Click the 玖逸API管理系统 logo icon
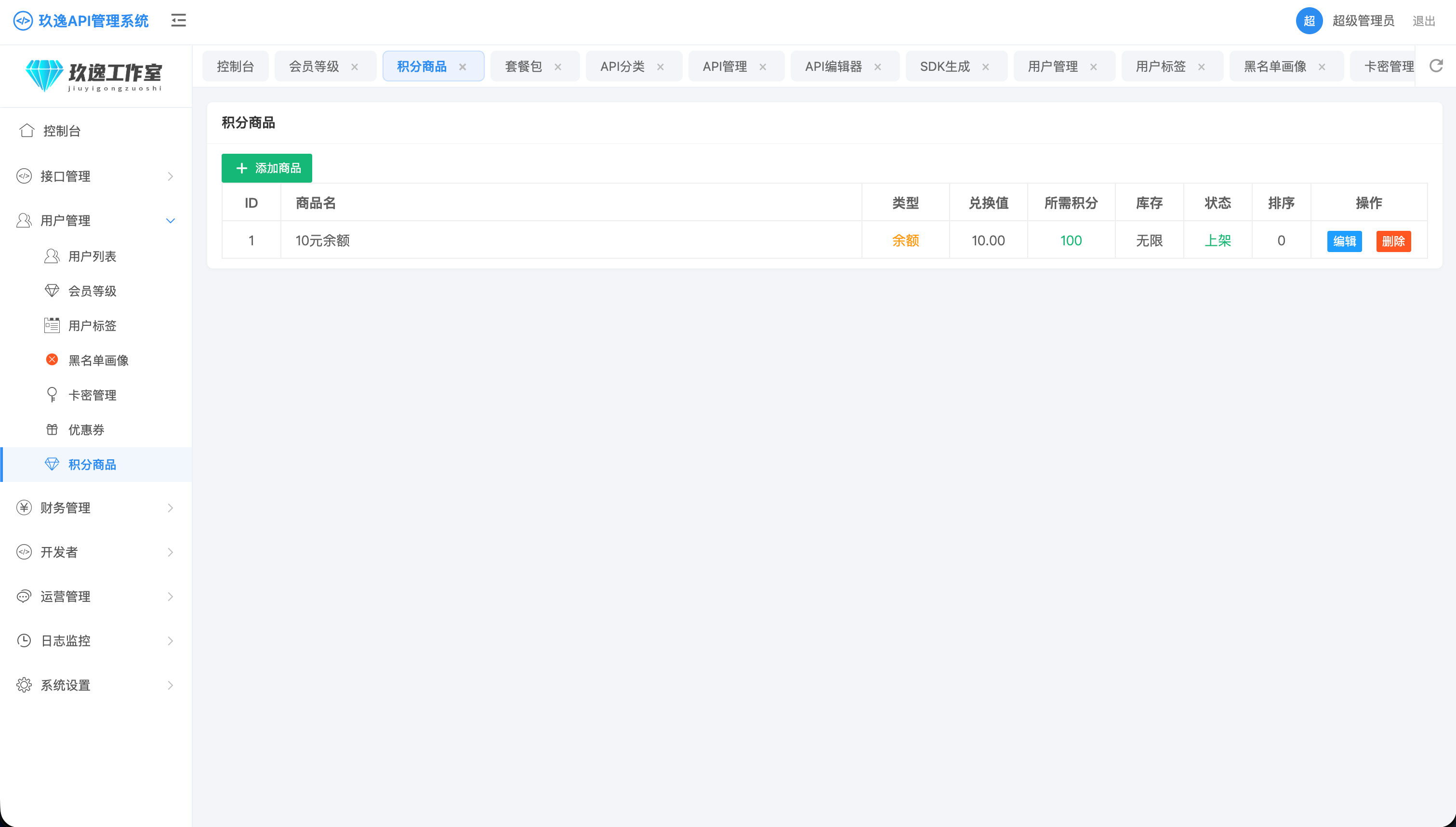Viewport: 1456px width, 827px height. click(x=23, y=21)
